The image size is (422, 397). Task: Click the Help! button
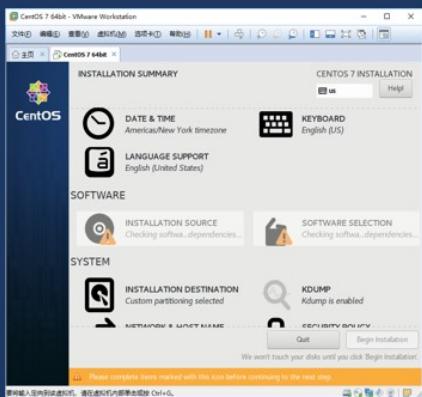coord(396,89)
